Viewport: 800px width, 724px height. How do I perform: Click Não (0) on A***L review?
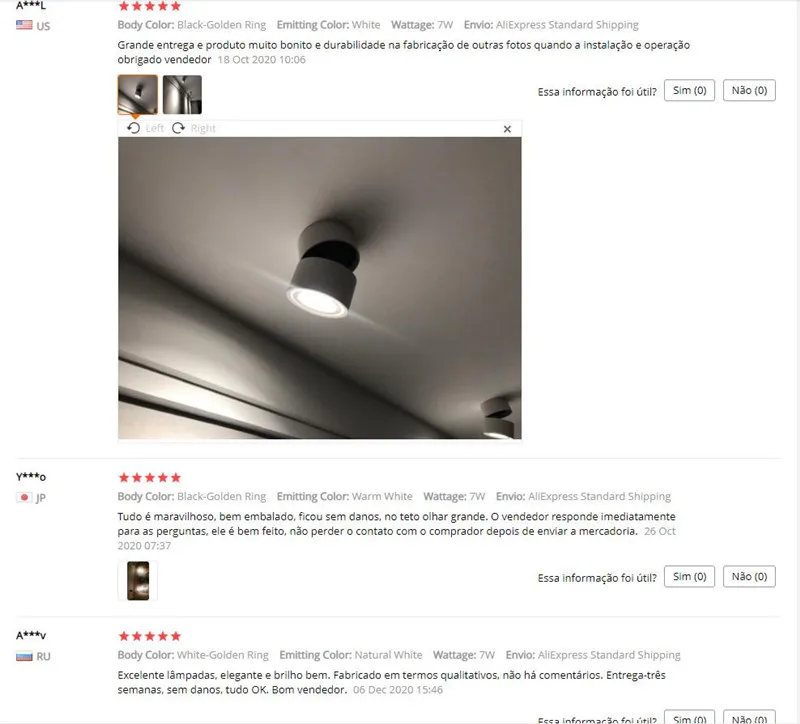(749, 90)
